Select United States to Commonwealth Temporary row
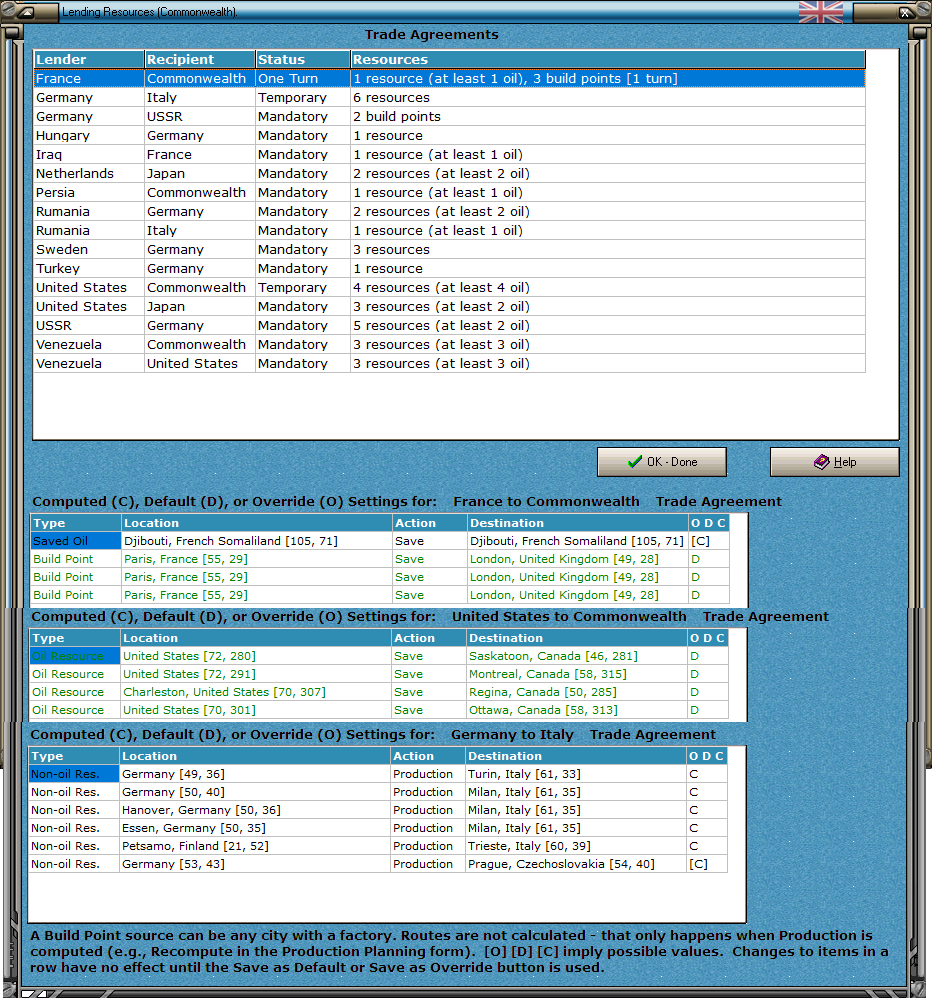 coord(449,288)
